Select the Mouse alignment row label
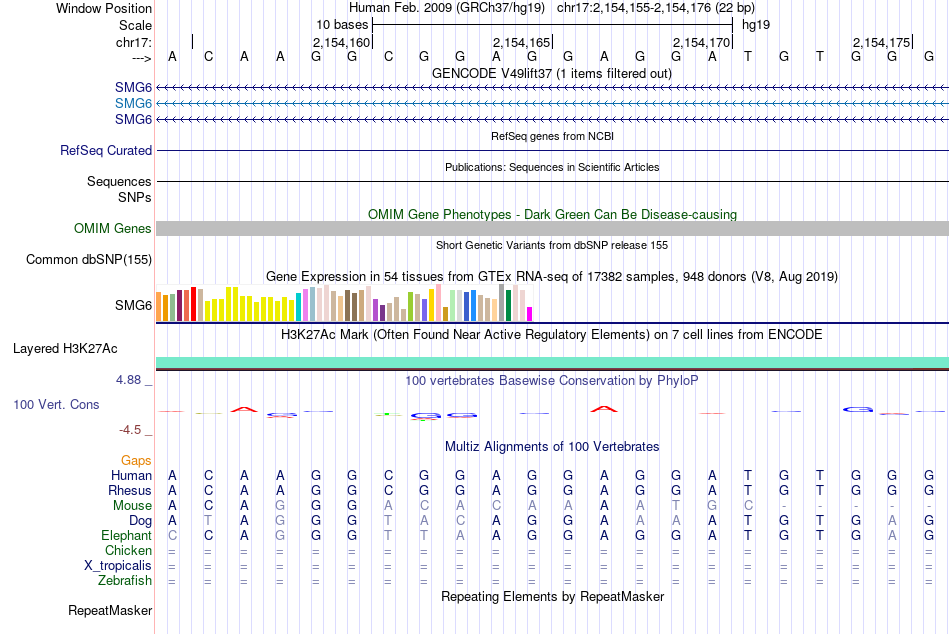Image resolution: width=950 pixels, height=634 pixels. tap(132, 506)
